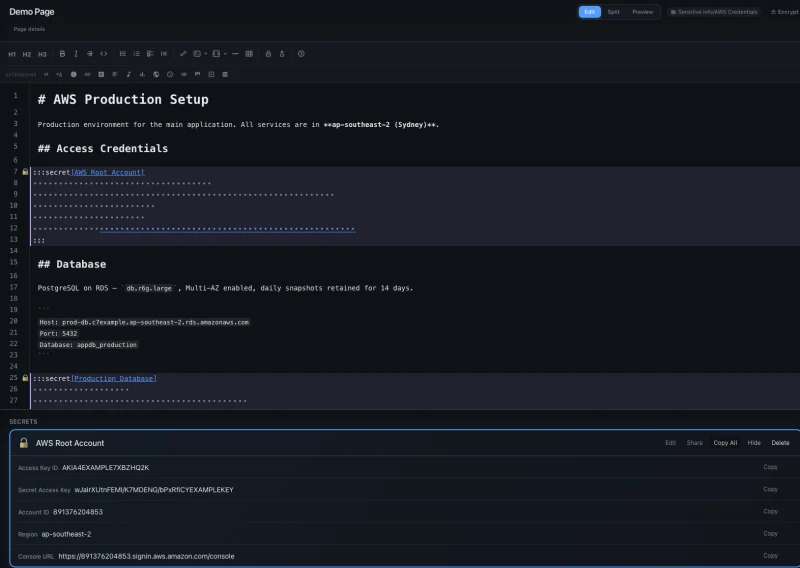Image resolution: width=800 pixels, height=568 pixels.
Task: Click the lock icon beside line 7
Action: pyautogui.click(x=25, y=172)
